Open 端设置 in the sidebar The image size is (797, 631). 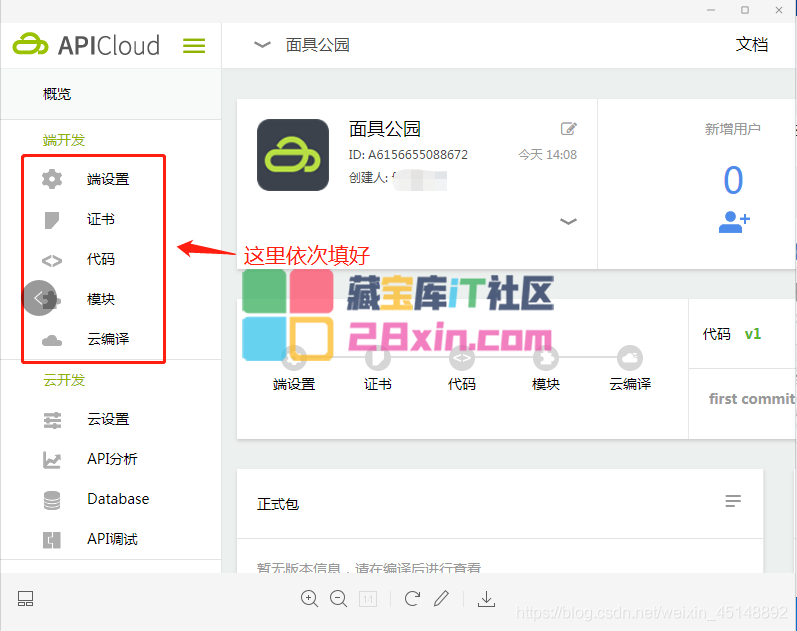(107, 180)
